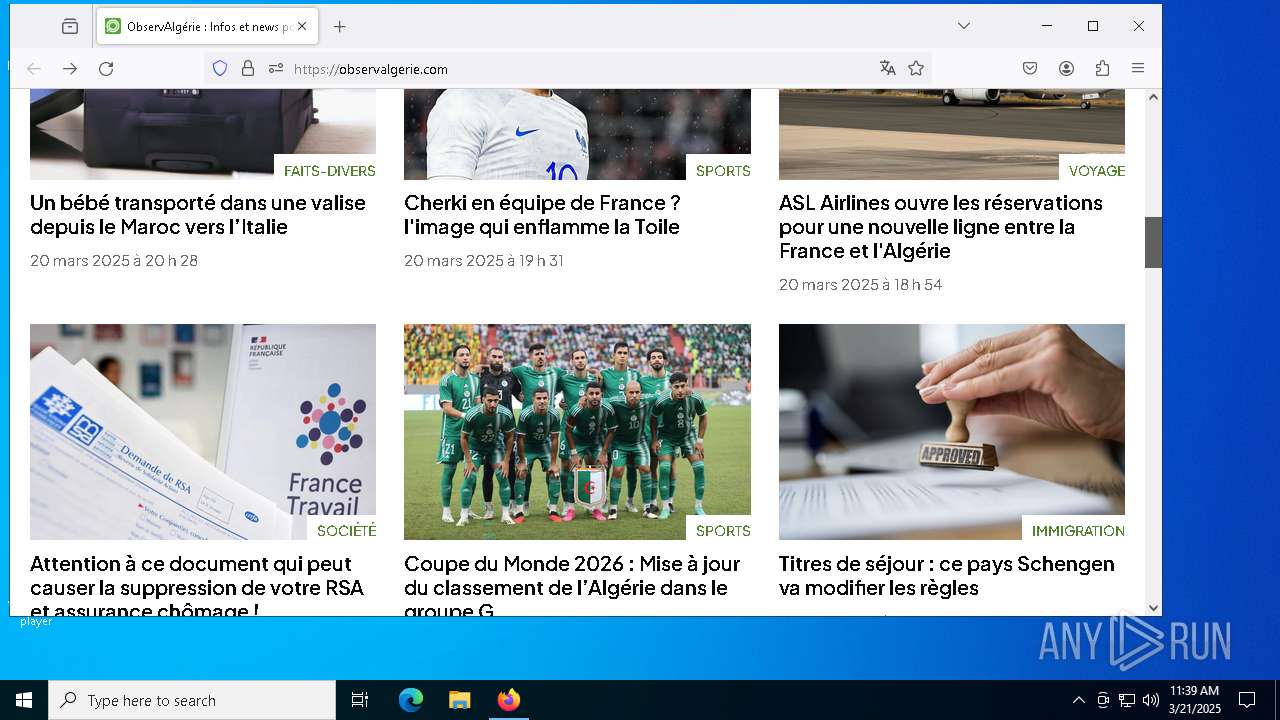This screenshot has width=1280, height=720.
Task: Translate this page icon
Action: pyautogui.click(x=887, y=68)
